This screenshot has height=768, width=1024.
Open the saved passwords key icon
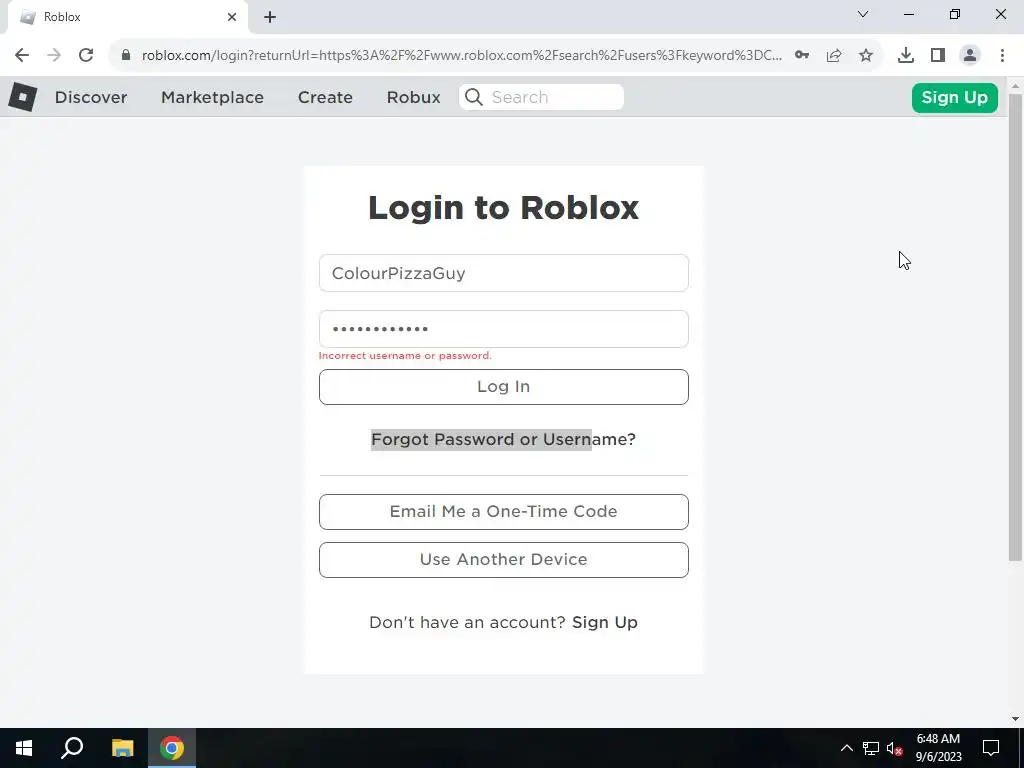point(802,56)
